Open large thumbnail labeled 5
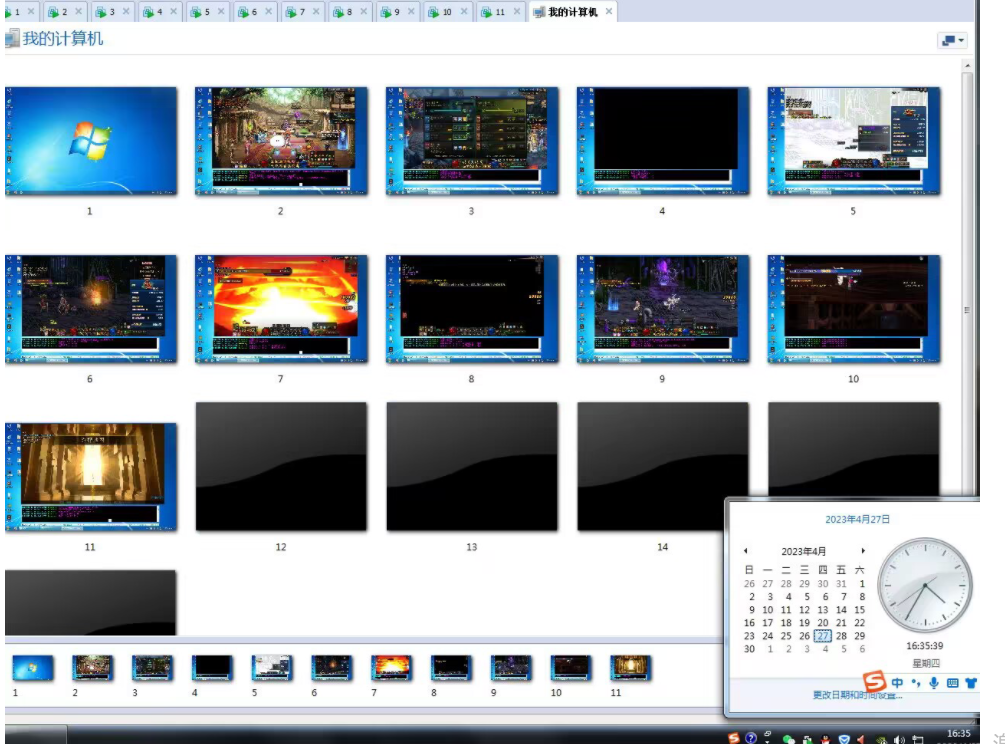This screenshot has height=744, width=1005. [x=854, y=141]
